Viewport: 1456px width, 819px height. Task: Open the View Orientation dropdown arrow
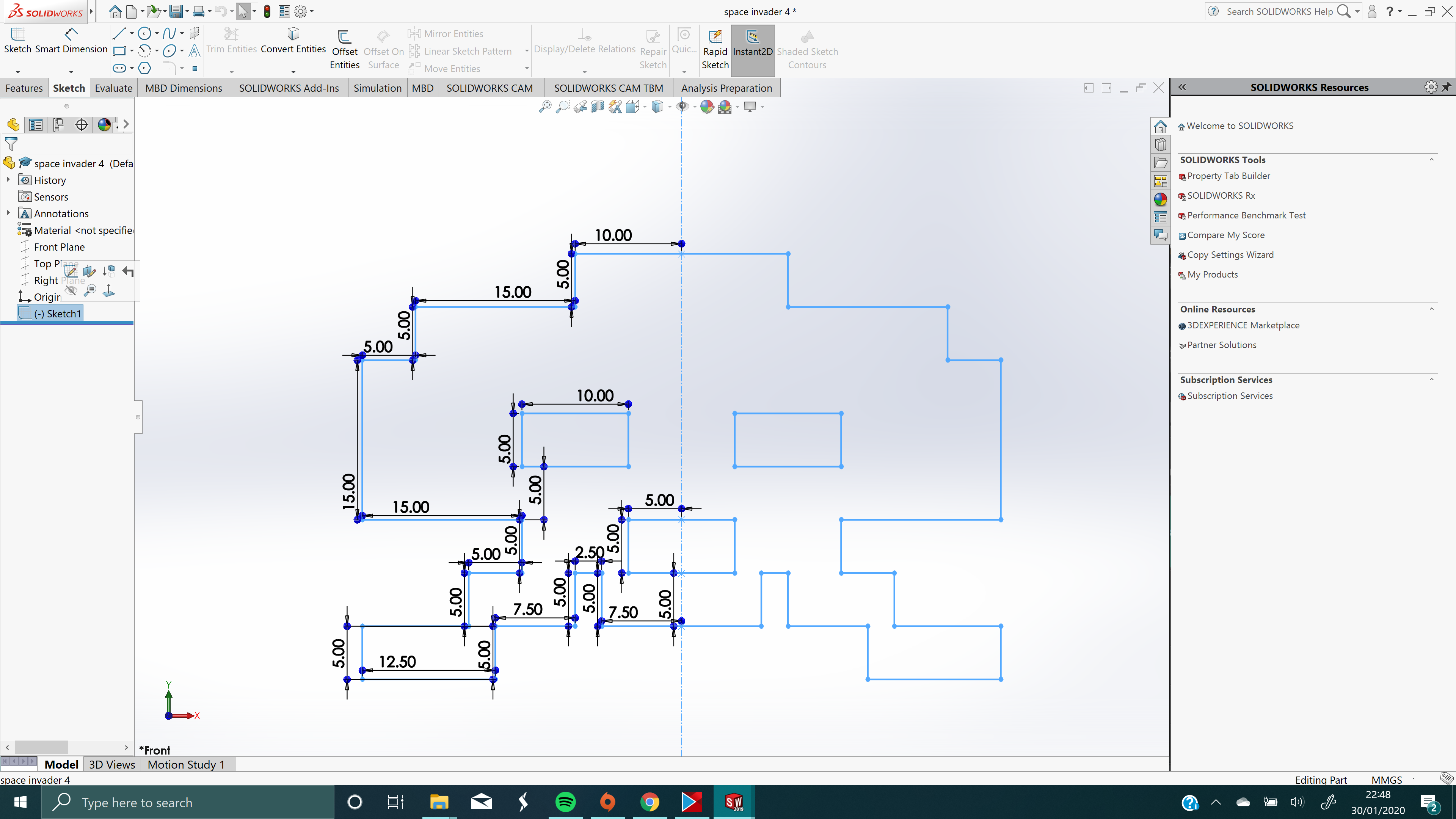click(x=645, y=107)
